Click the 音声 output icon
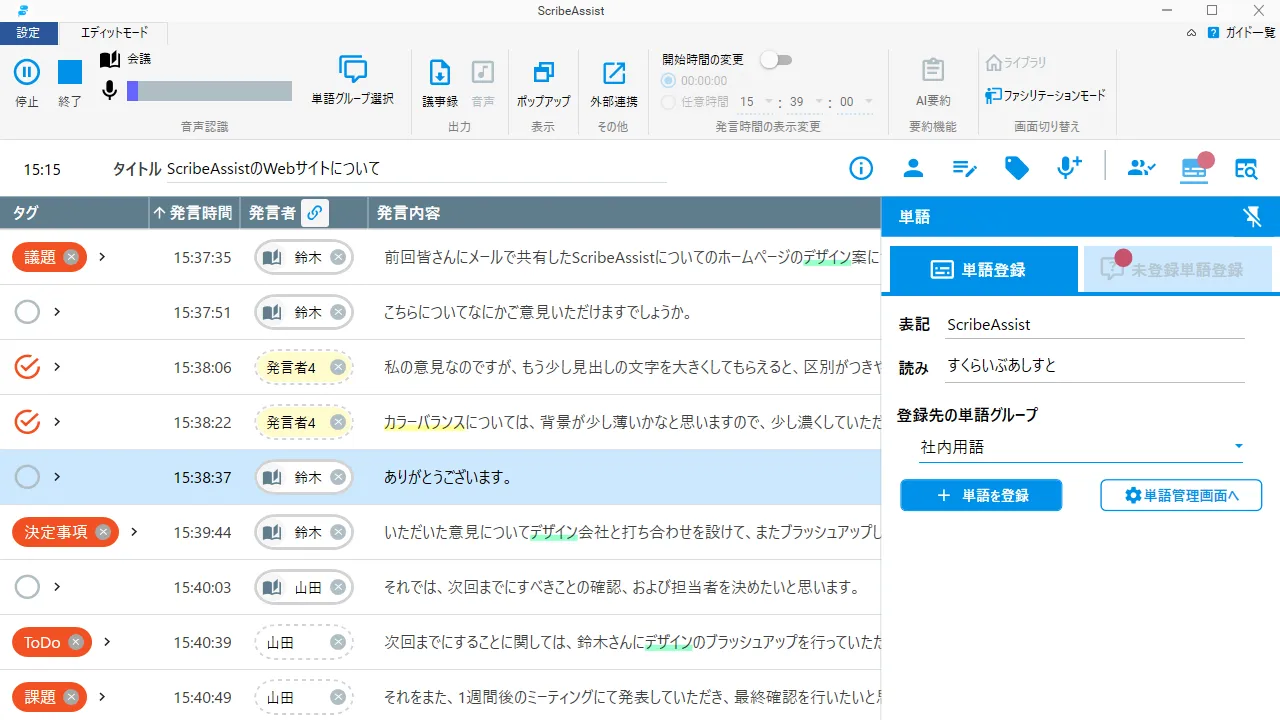 point(483,72)
